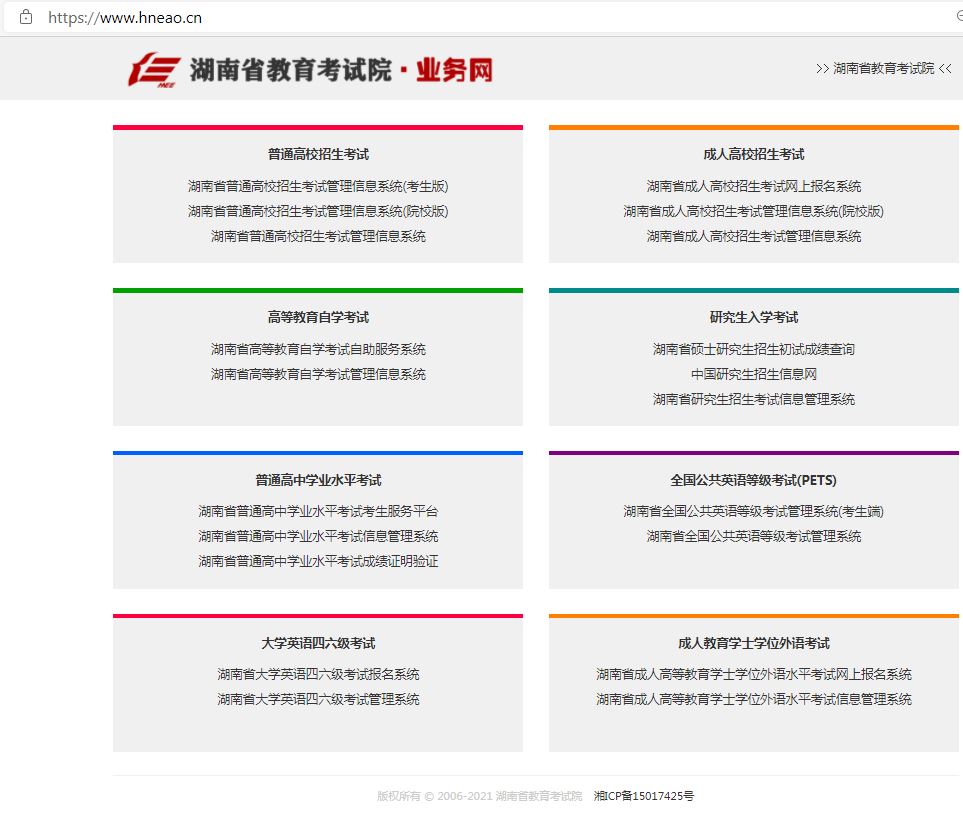Image resolution: width=963 pixels, height=824 pixels.
Task: Click the 大学英语四六级考试 section heading
Action: [318, 643]
